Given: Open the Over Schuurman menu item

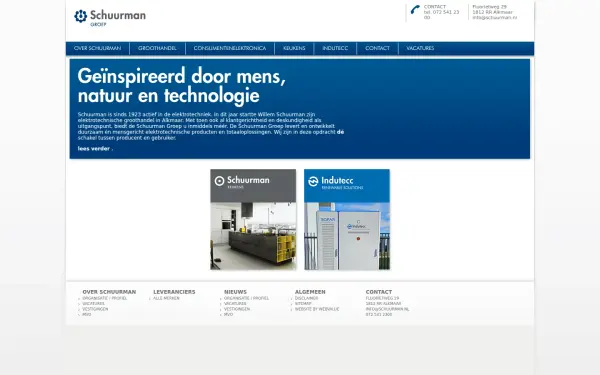Looking at the screenshot, I should click(97, 48).
